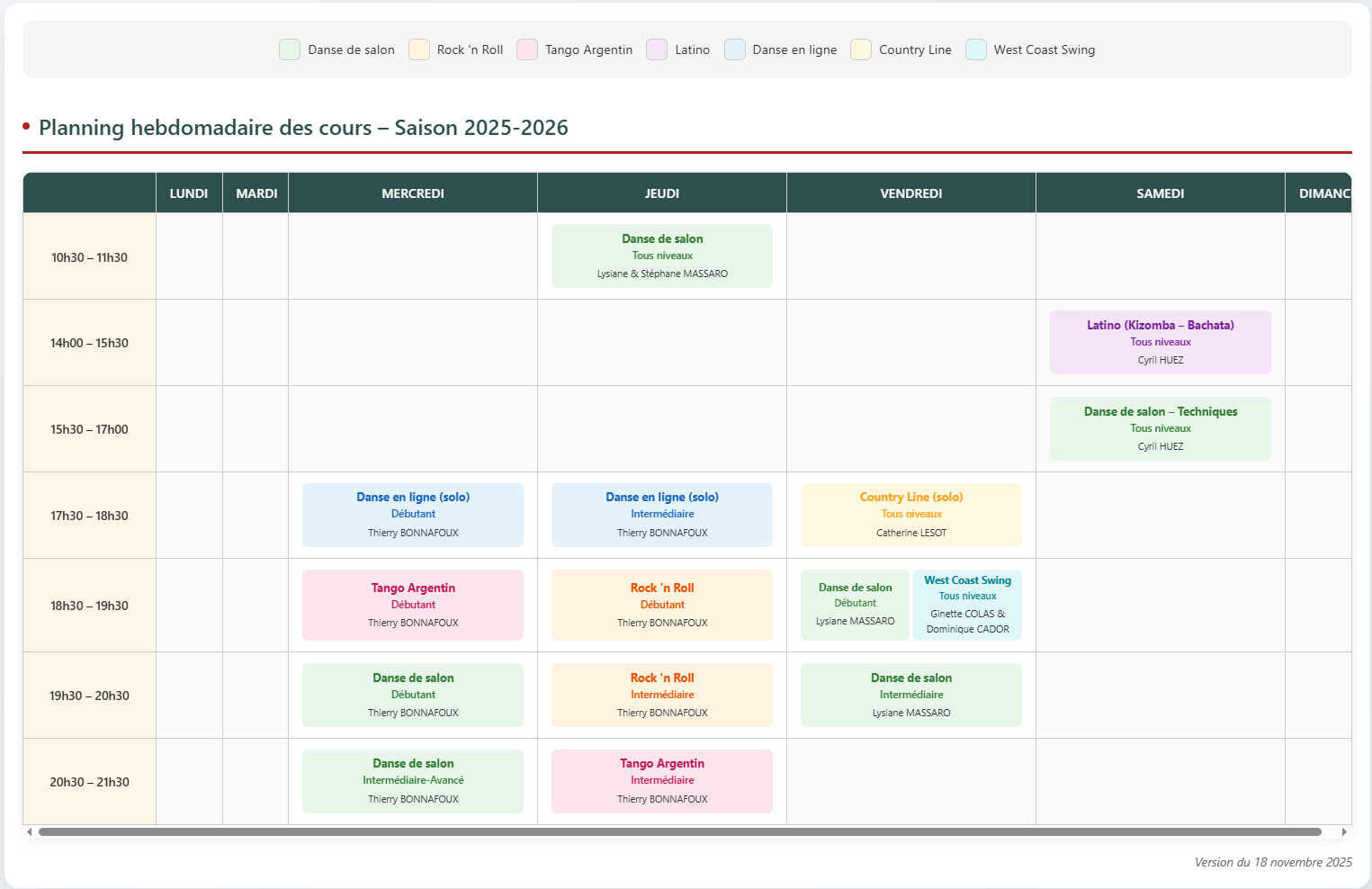Select the West Coast Swing Friday class
Screen dimensions: 1372x889
coord(967,605)
